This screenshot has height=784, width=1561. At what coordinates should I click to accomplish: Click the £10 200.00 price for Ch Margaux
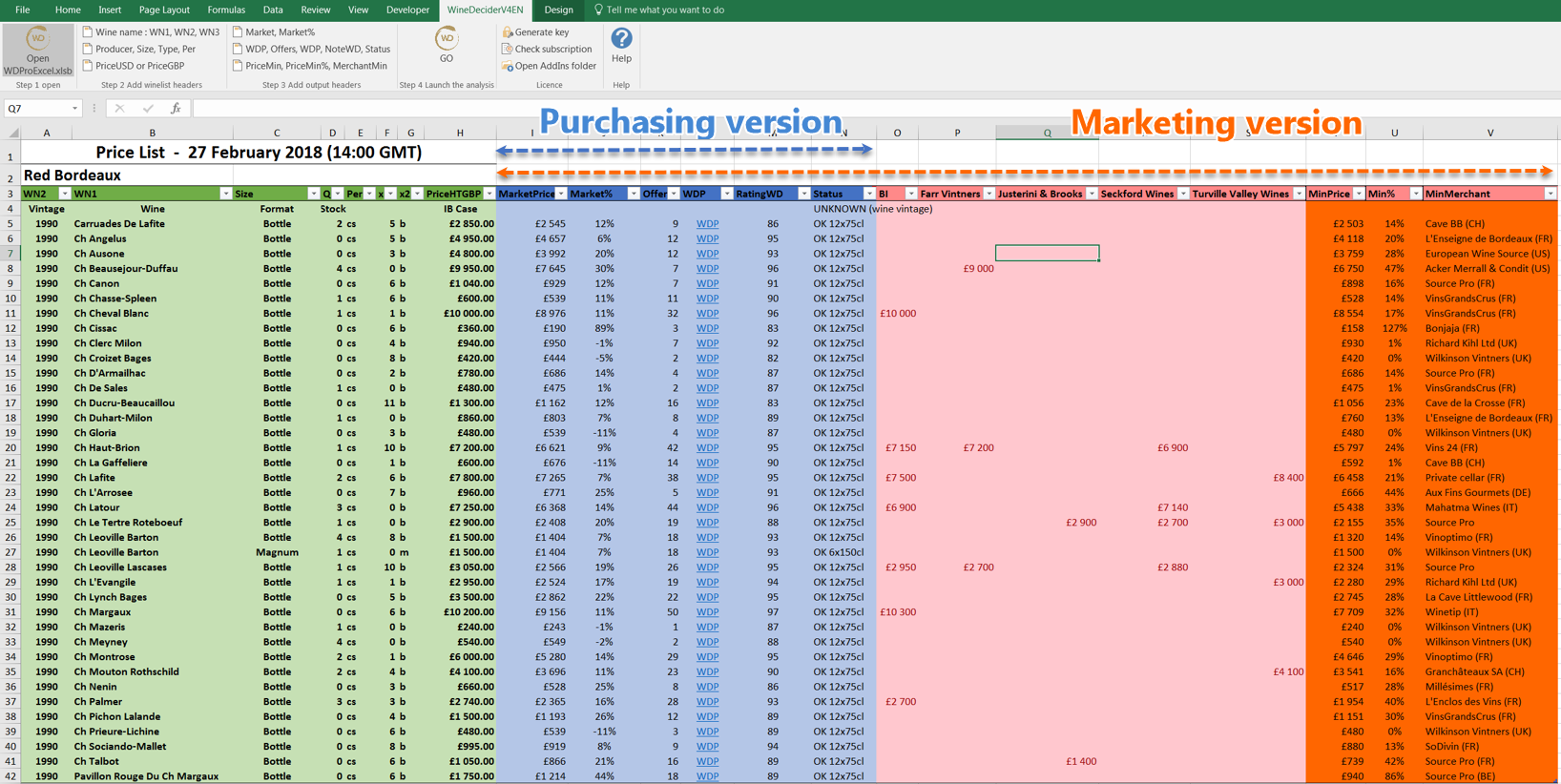point(461,612)
